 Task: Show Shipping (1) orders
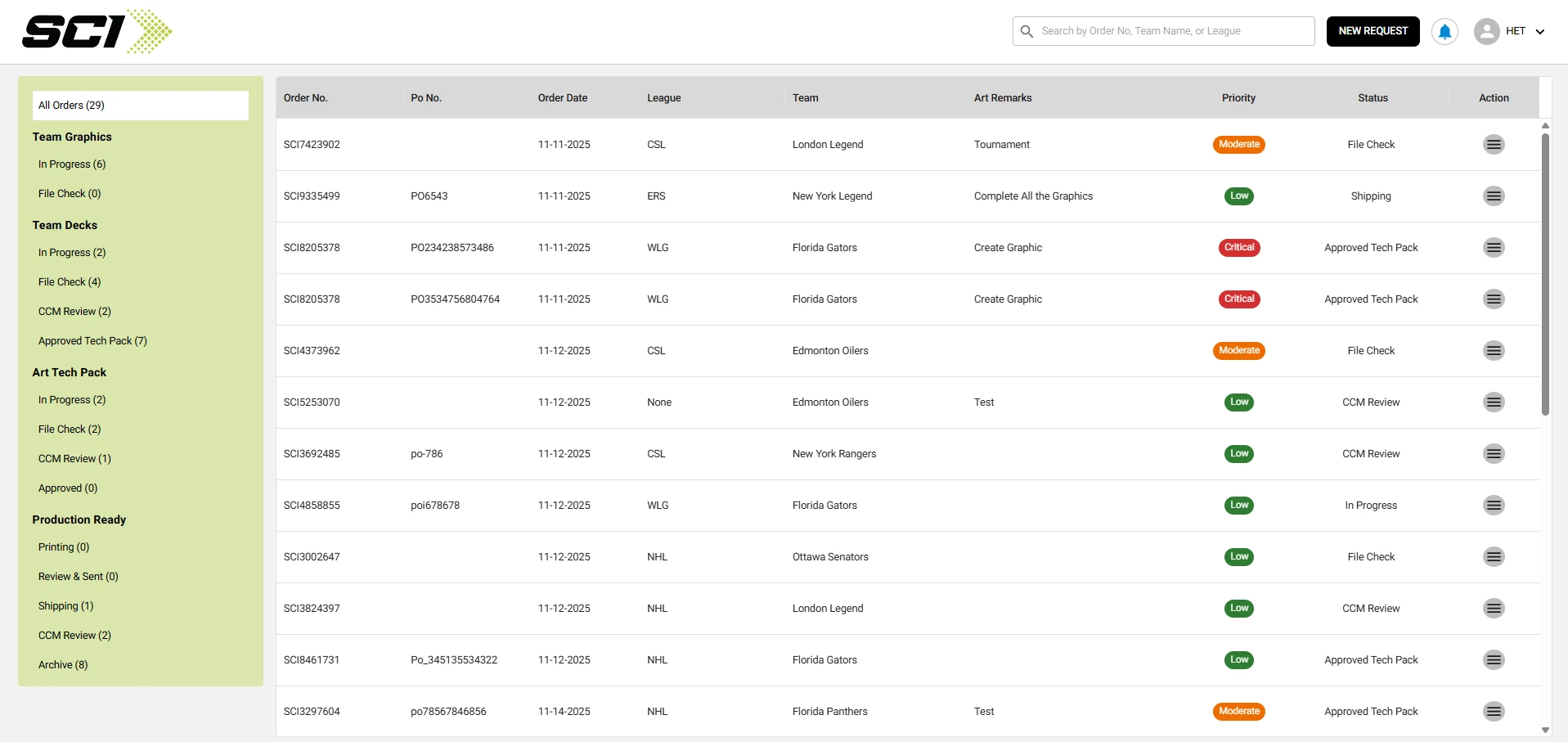point(65,606)
